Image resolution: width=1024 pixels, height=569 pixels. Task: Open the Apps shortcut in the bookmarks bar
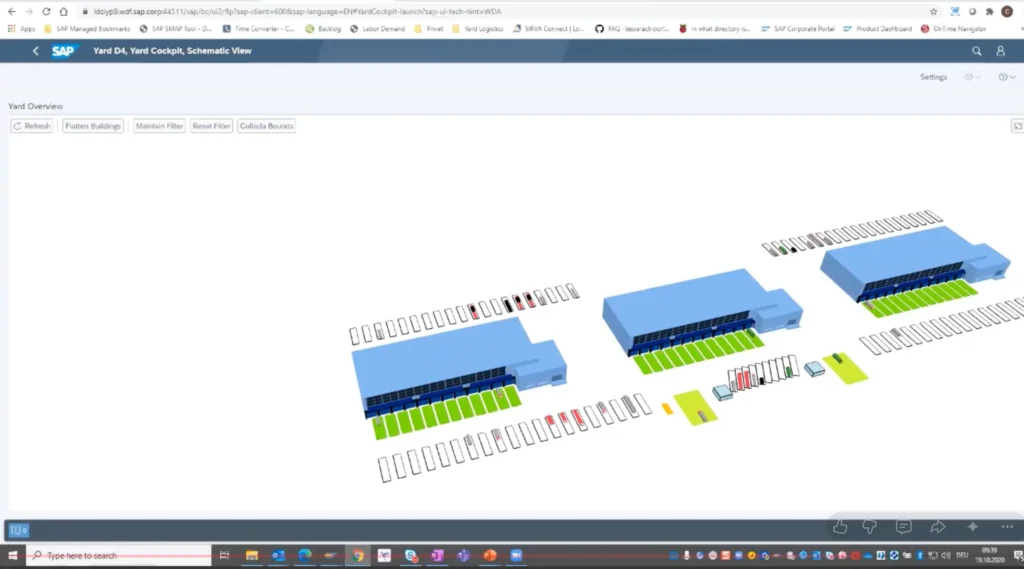click(21, 29)
